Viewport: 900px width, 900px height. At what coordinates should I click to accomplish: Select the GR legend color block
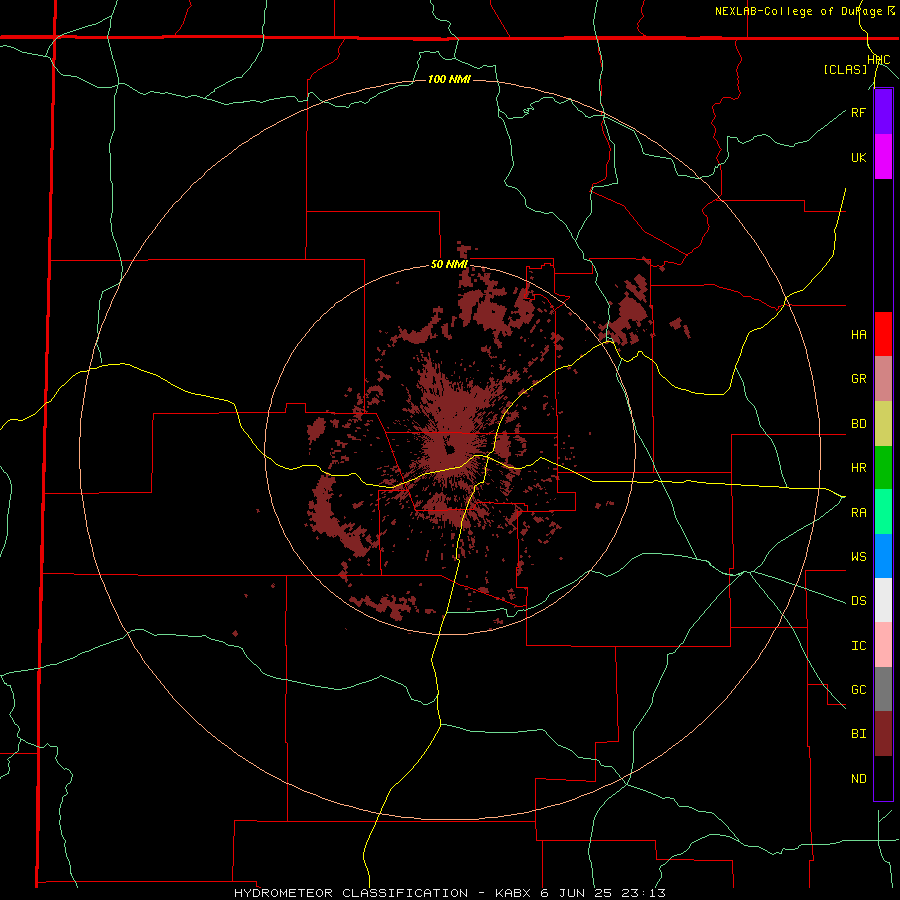point(883,379)
